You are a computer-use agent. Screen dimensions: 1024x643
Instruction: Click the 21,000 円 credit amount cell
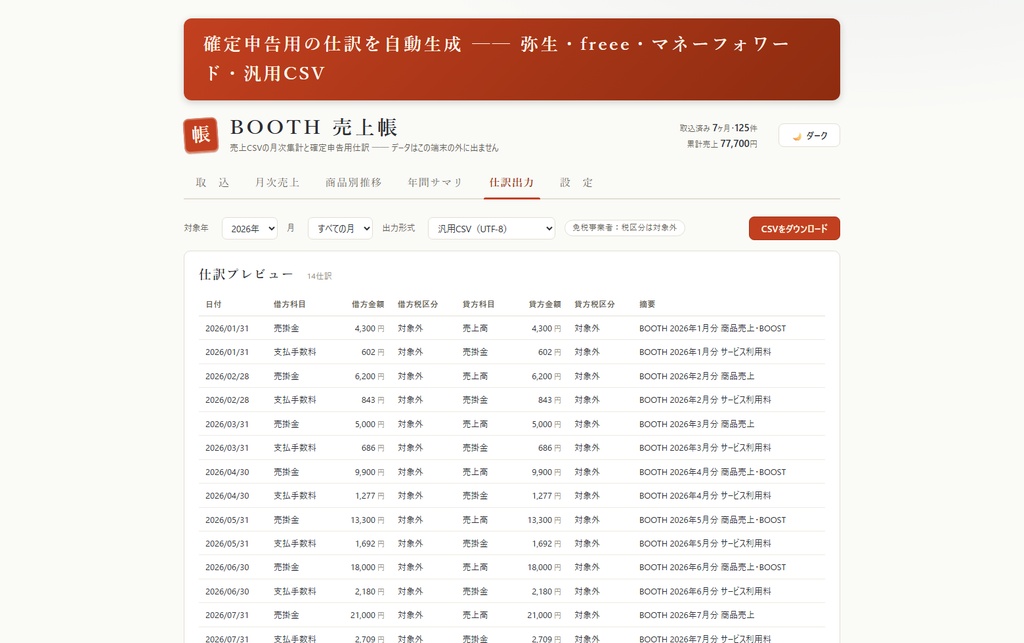pyautogui.click(x=544, y=615)
